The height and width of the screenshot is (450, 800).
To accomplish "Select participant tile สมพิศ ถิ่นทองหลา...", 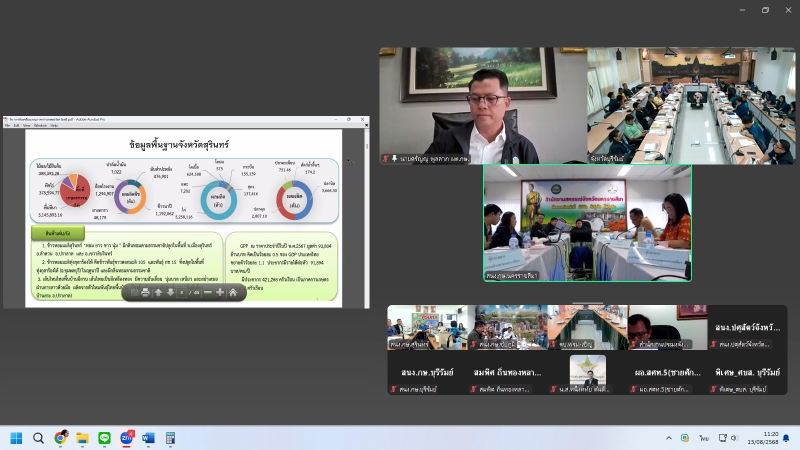I will click(507, 372).
